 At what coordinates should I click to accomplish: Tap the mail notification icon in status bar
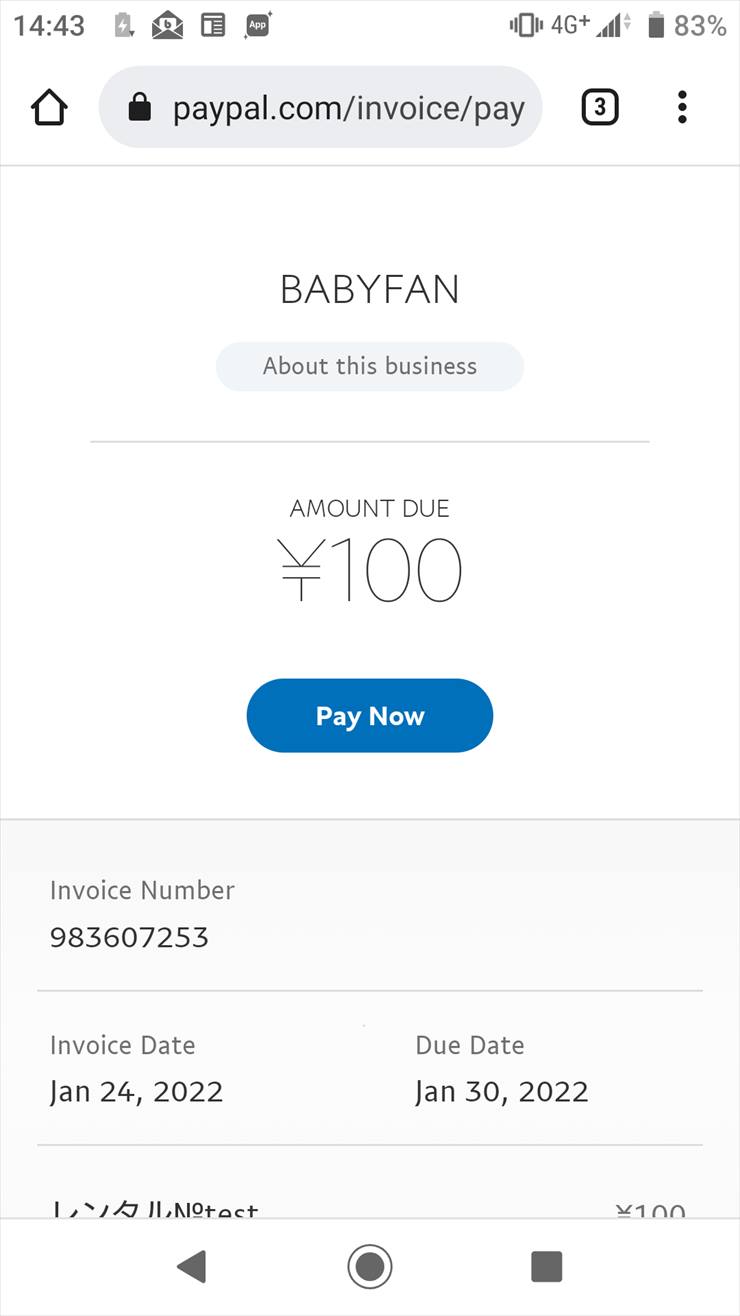(x=167, y=26)
